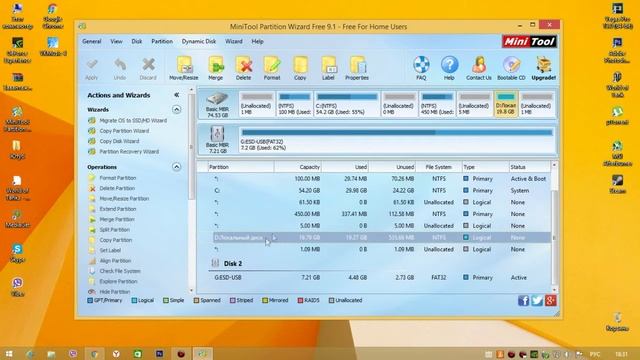Select the Move/Resize toolbar icon
This screenshot has width=640, height=360.
point(184,64)
